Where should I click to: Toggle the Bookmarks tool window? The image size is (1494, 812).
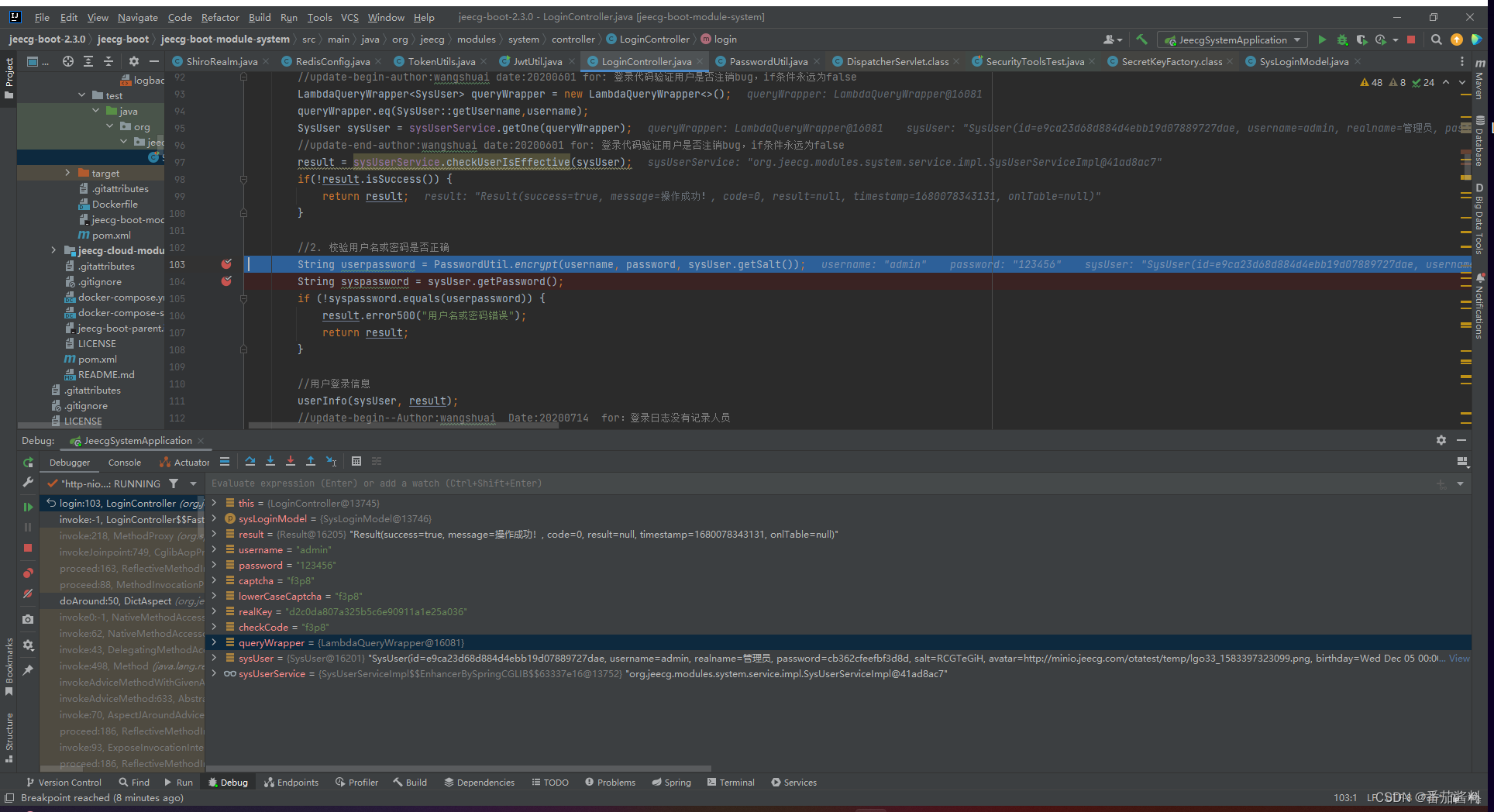9,666
